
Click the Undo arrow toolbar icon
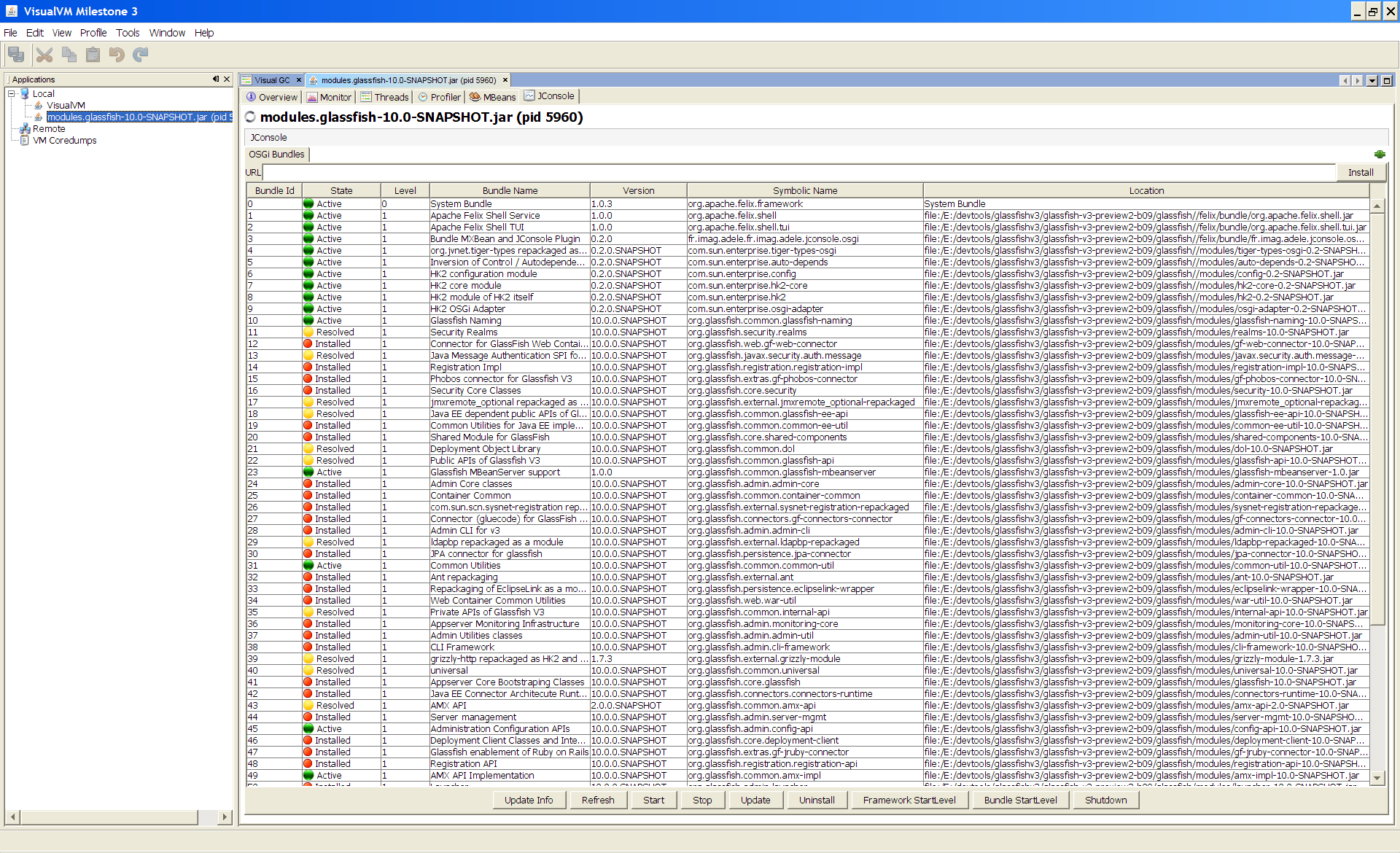click(117, 55)
